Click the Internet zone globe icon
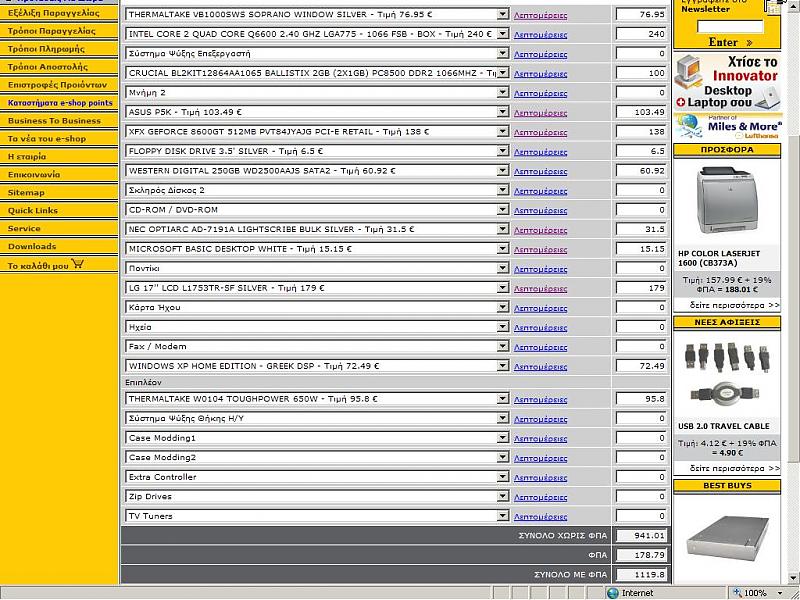Screen dimensions: 800x600 click(x=613, y=593)
